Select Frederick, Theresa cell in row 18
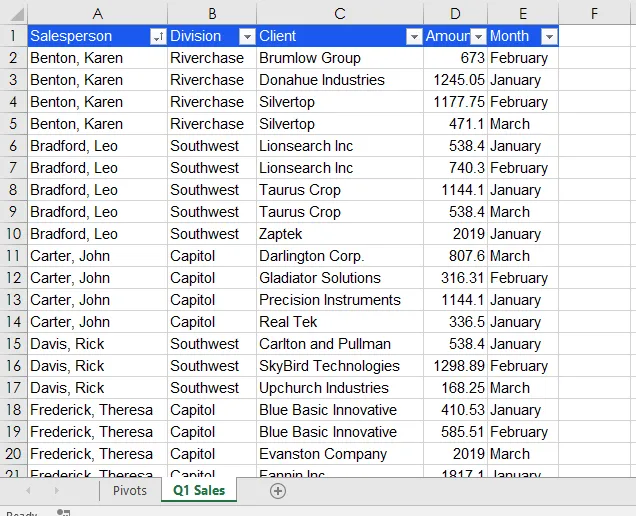 point(97,410)
